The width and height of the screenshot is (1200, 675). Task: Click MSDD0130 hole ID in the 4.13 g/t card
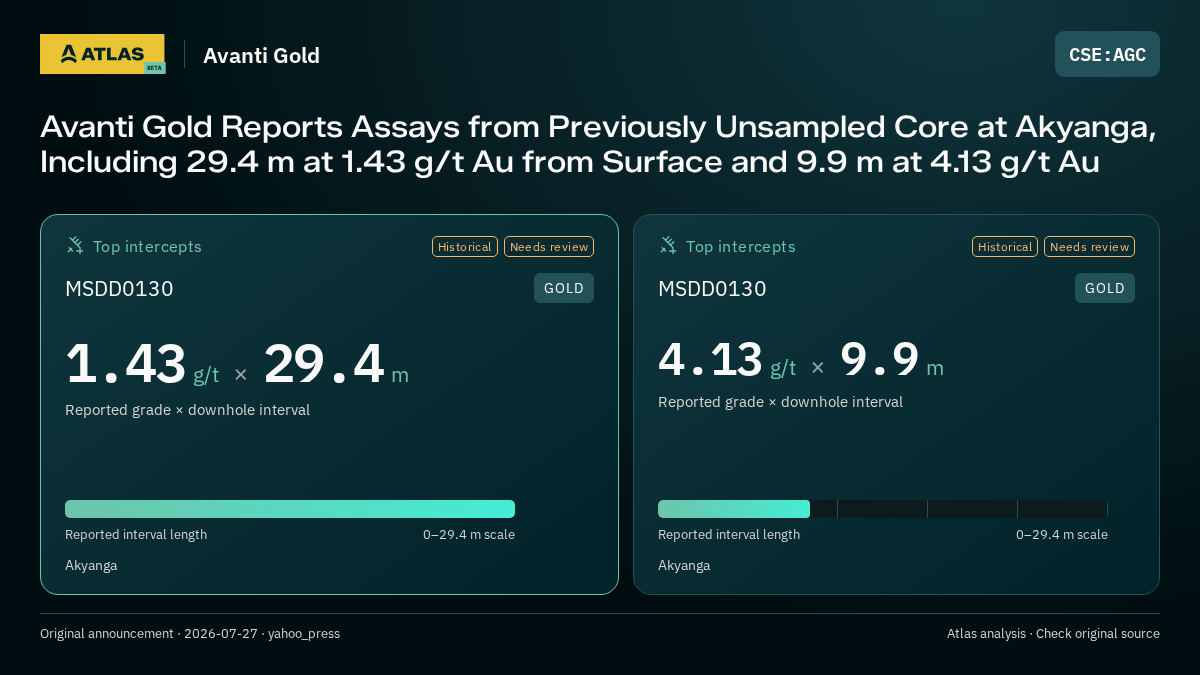click(712, 289)
